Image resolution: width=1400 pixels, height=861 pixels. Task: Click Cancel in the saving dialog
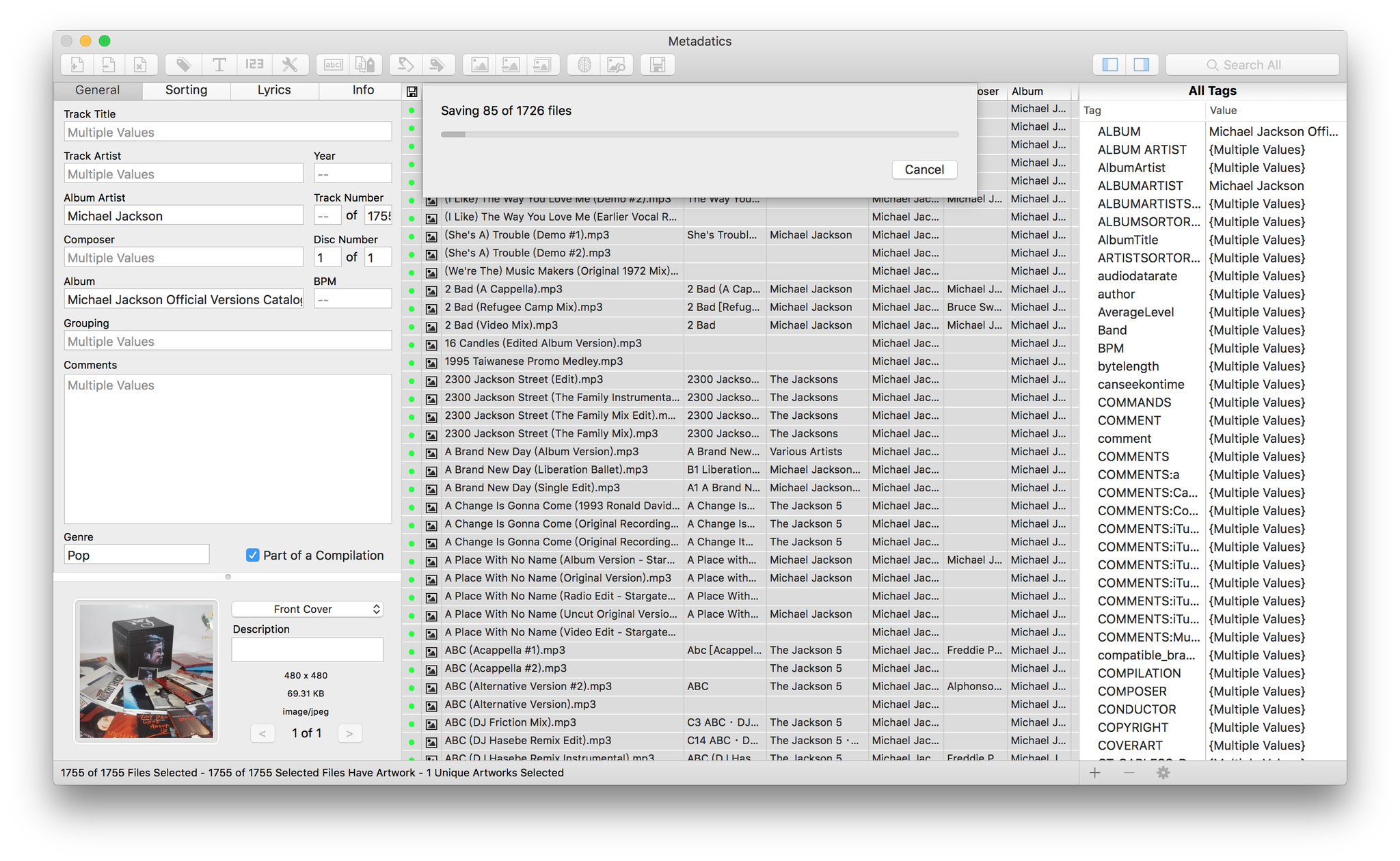(924, 169)
